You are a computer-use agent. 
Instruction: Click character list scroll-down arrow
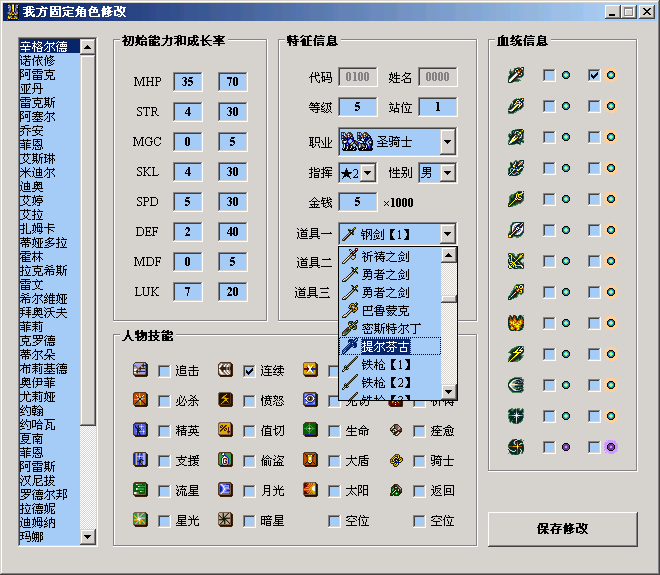tap(88, 537)
